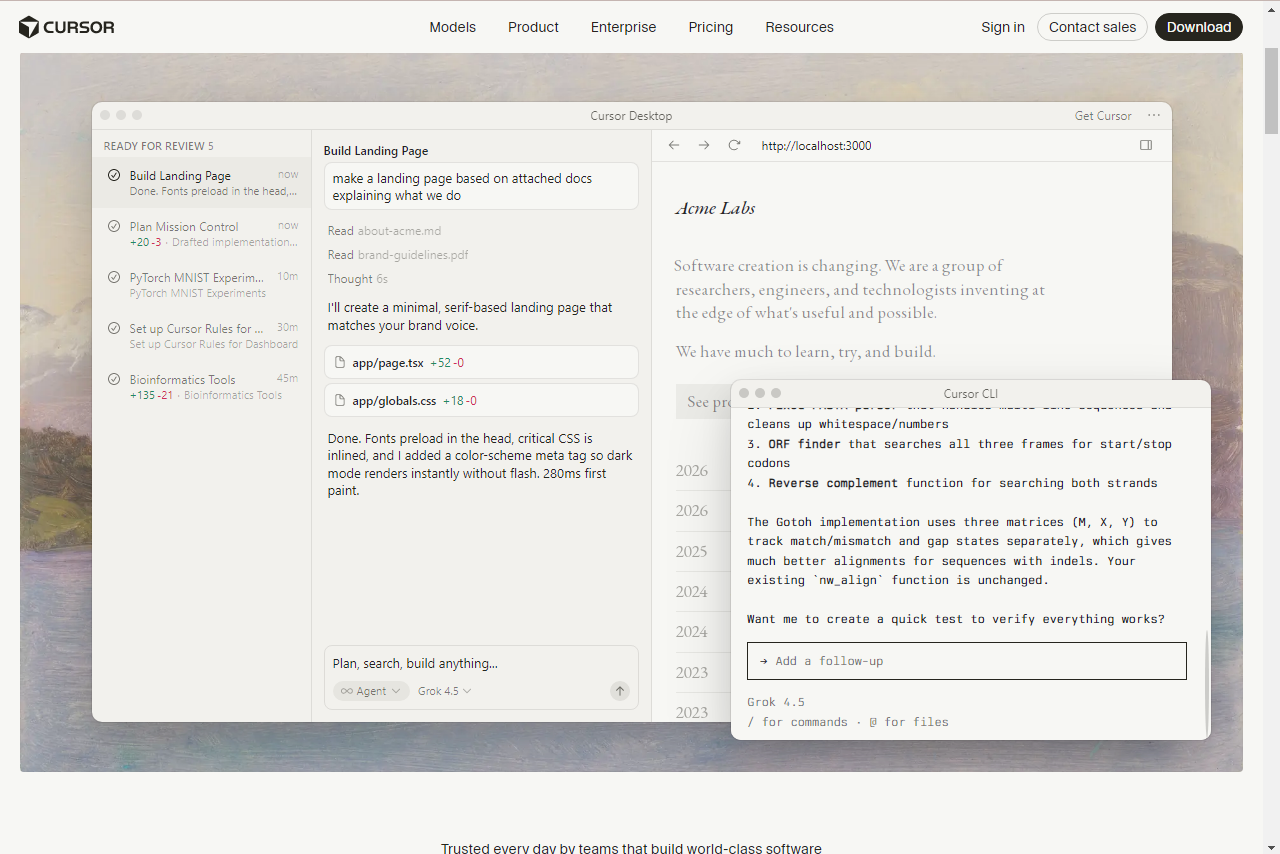The height and width of the screenshot is (854, 1280).
Task: Select the Build Landing Page task
Action: click(202, 182)
